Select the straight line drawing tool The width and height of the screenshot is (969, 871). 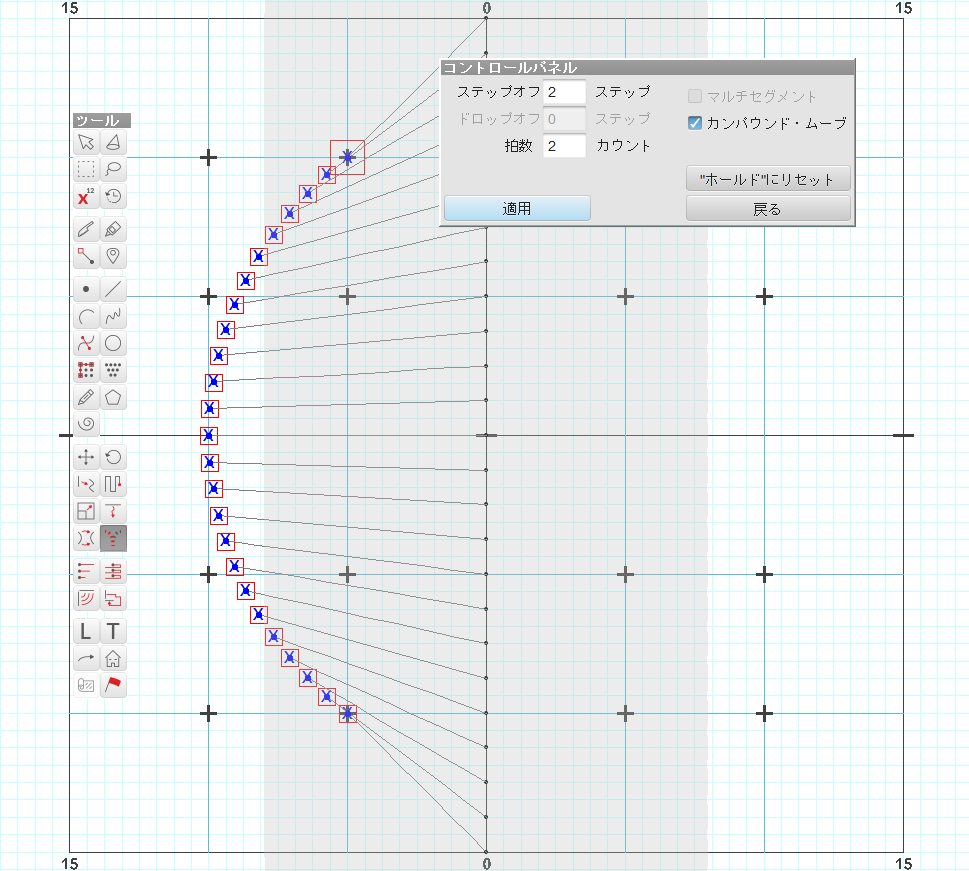click(x=114, y=290)
